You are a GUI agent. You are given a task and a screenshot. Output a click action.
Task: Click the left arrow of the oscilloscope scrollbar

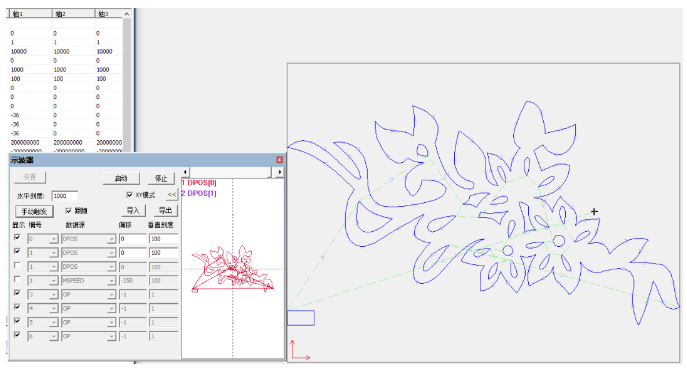pos(185,172)
